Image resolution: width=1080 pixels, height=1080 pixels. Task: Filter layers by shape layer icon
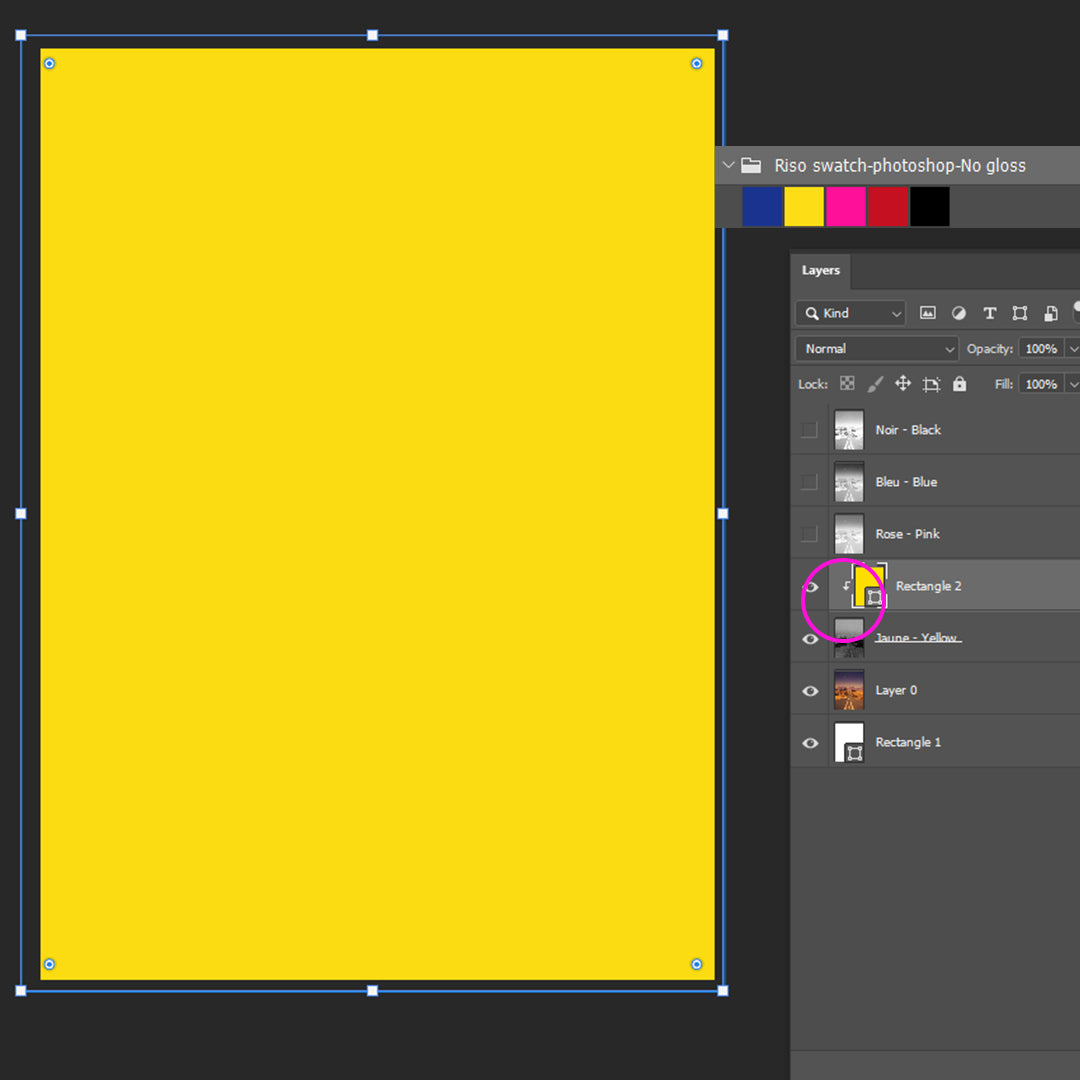(1020, 313)
